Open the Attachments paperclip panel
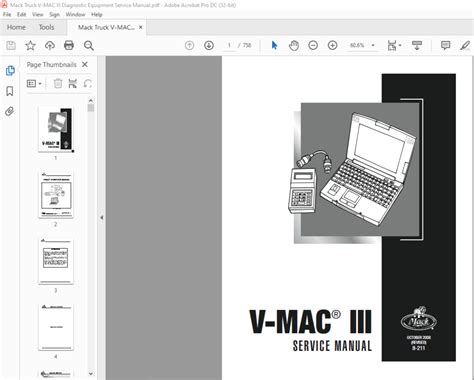Screen dimensions: 474x380 coord(10,111)
